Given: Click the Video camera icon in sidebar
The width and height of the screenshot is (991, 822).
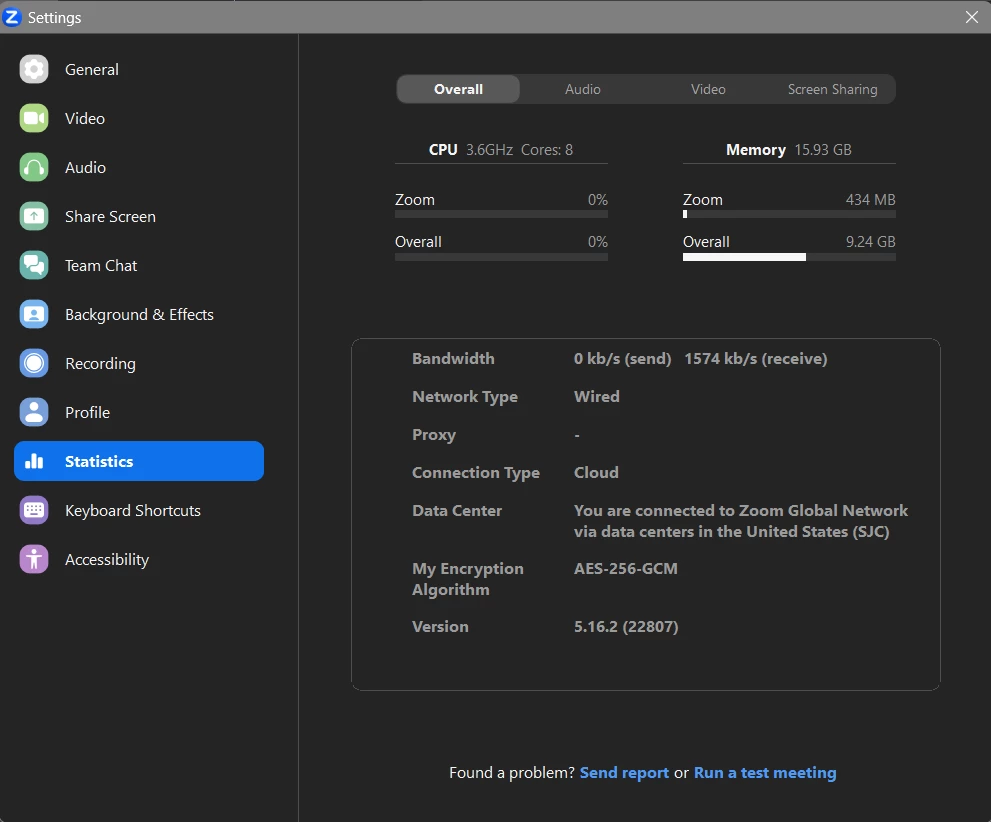Looking at the screenshot, I should (33, 118).
